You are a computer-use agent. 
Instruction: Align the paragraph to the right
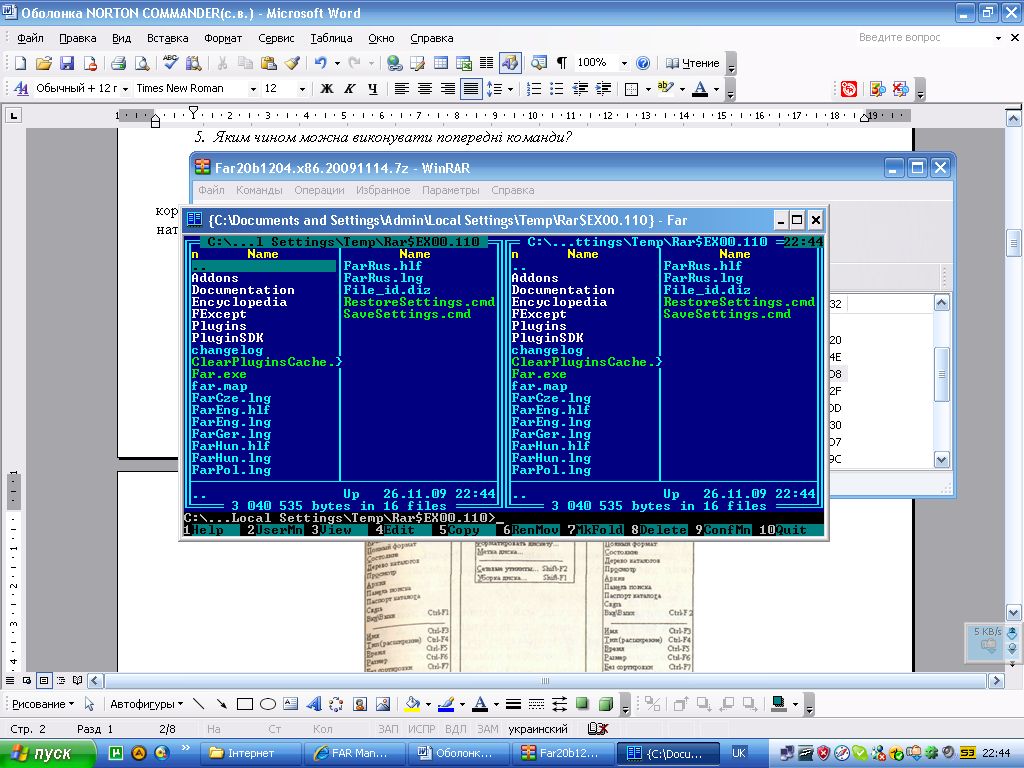coord(447,88)
